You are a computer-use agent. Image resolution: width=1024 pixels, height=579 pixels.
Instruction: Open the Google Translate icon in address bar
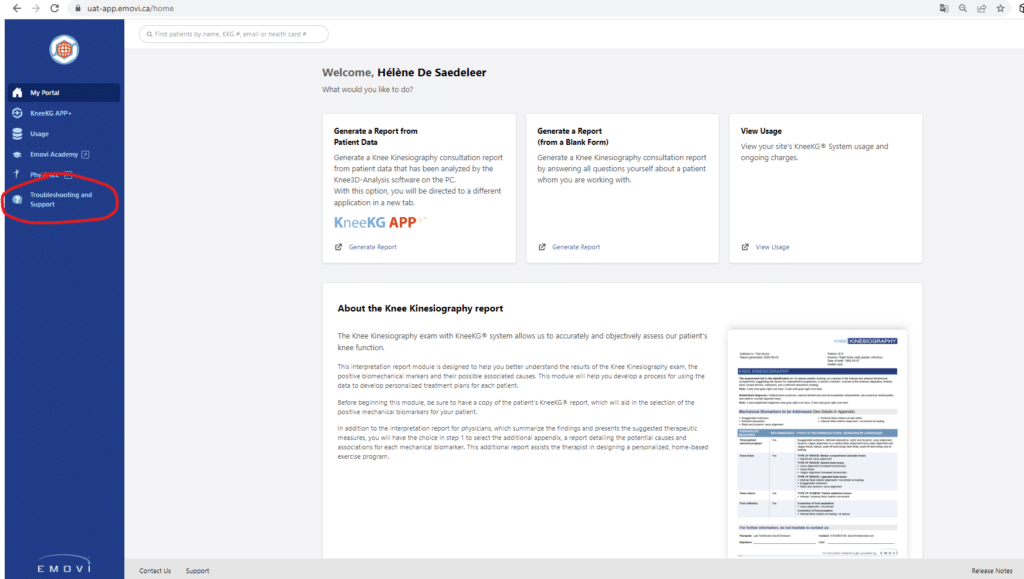pyautogui.click(x=944, y=8)
